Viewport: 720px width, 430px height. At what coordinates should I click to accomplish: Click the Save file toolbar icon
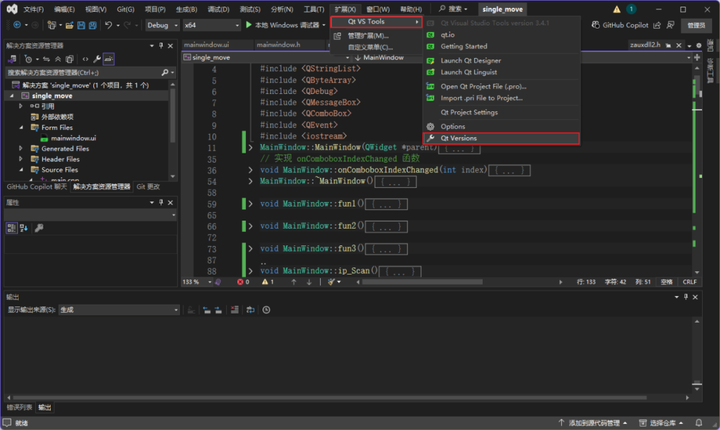pos(81,25)
